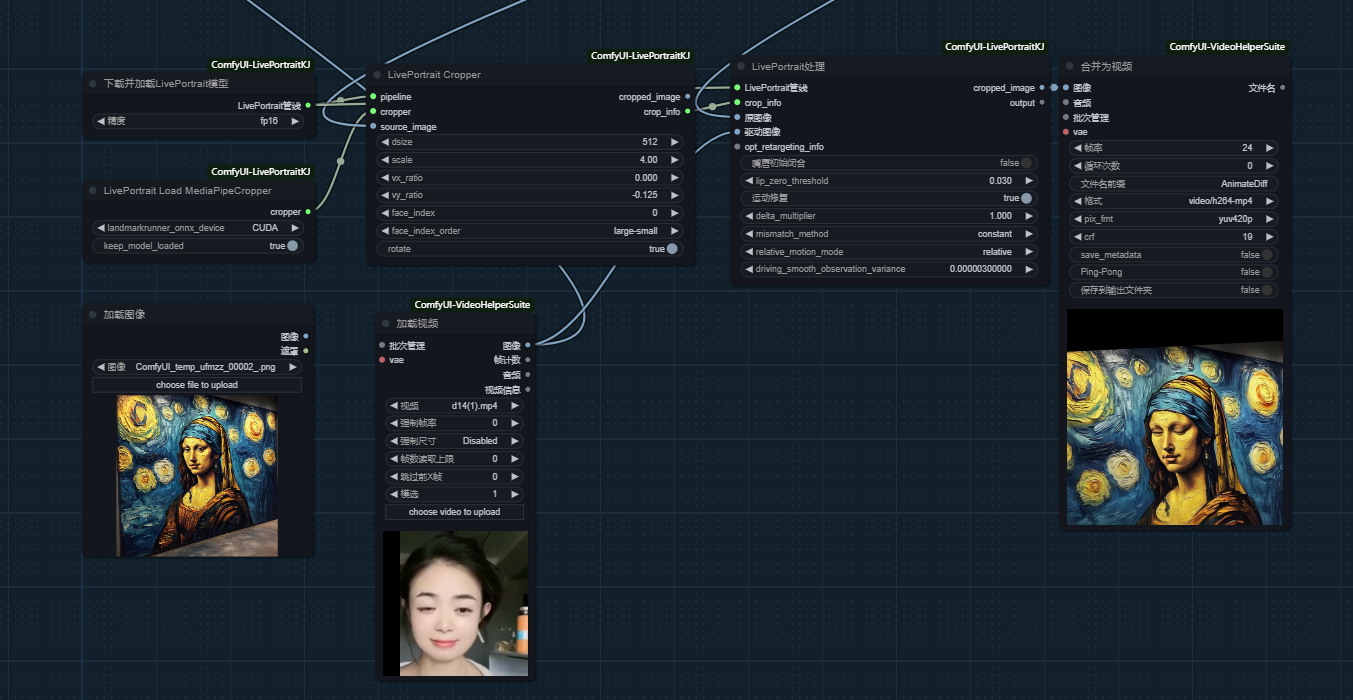Click the choose video to upload button
The height and width of the screenshot is (700, 1353).
454,512
